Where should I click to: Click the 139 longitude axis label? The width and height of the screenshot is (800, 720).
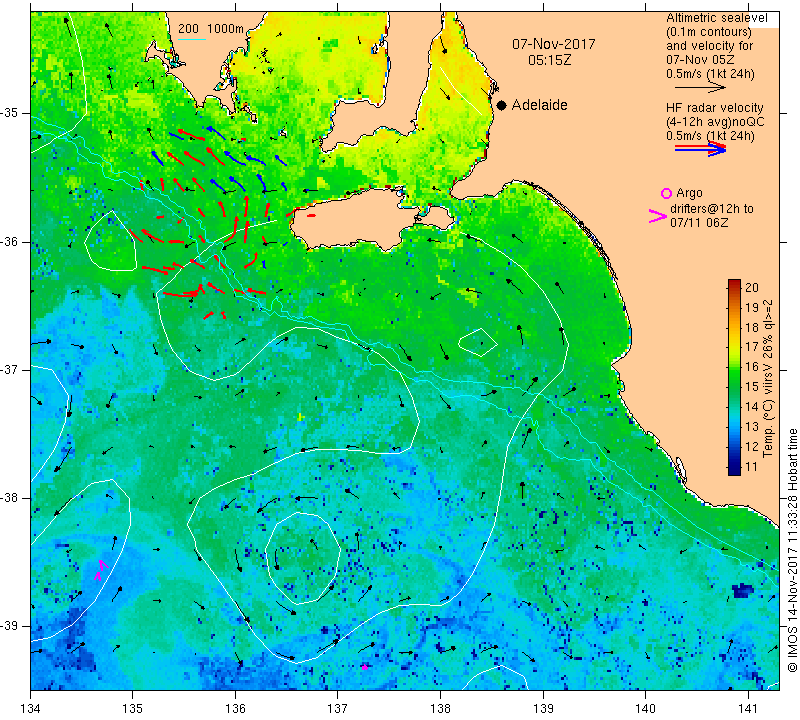[543, 709]
